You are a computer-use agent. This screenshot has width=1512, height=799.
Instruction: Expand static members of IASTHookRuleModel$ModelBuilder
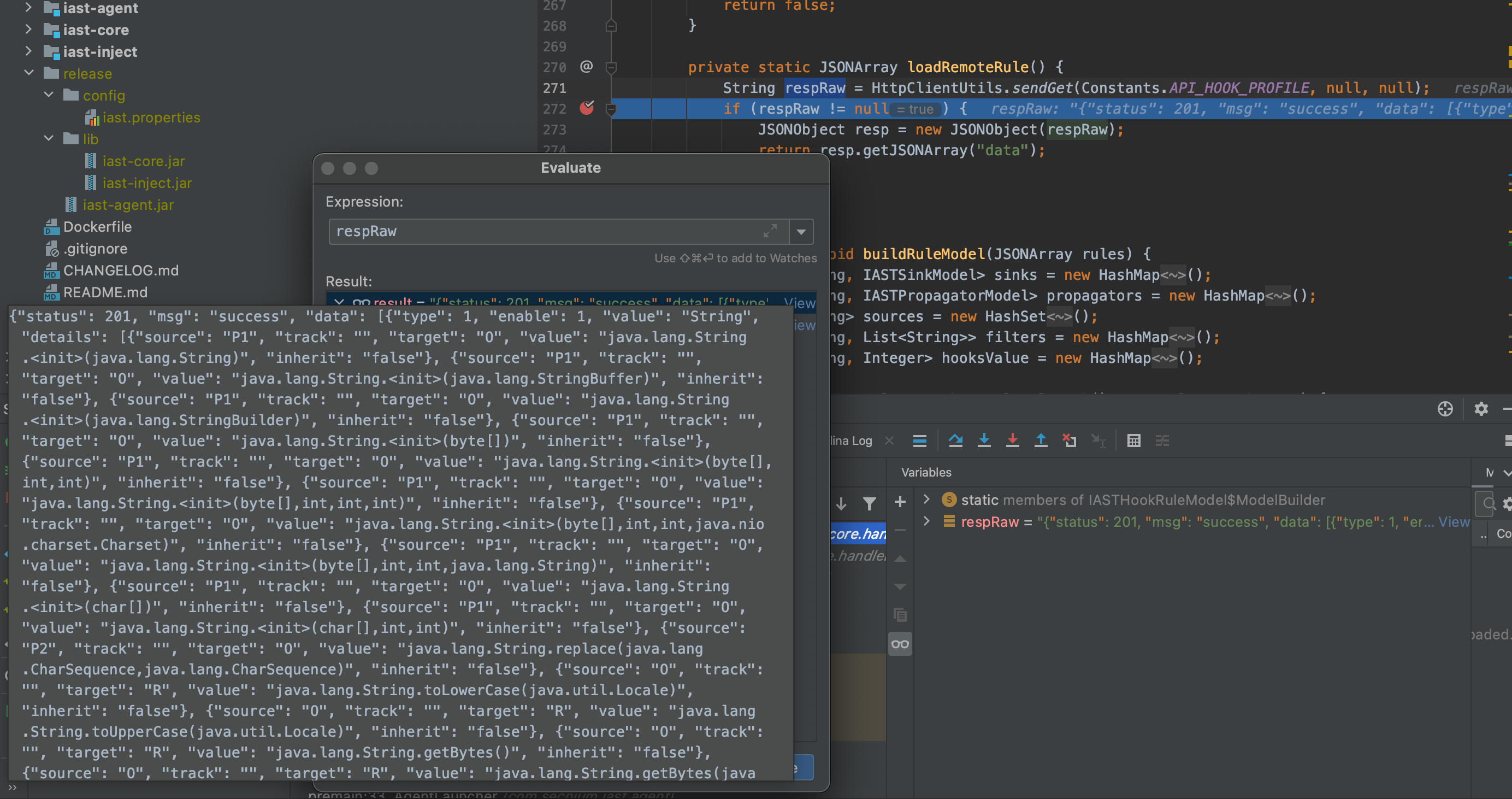coord(926,500)
